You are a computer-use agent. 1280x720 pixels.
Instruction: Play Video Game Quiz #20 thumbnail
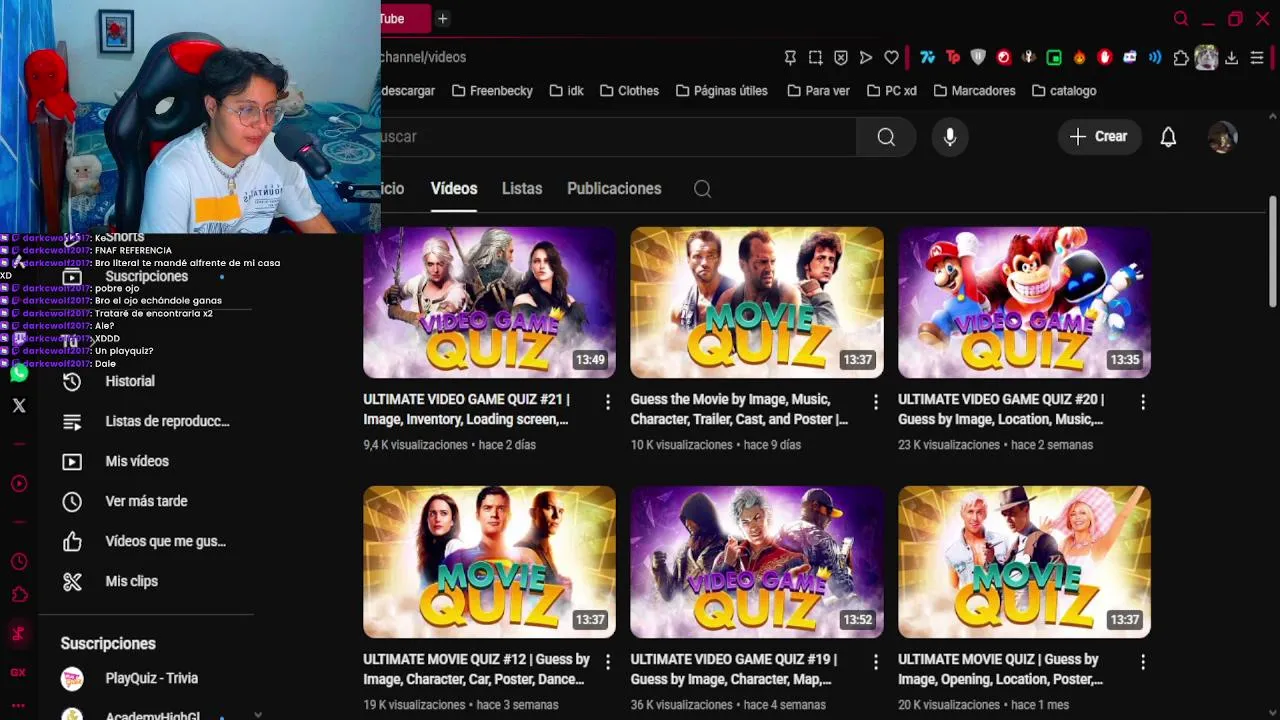tap(1024, 303)
